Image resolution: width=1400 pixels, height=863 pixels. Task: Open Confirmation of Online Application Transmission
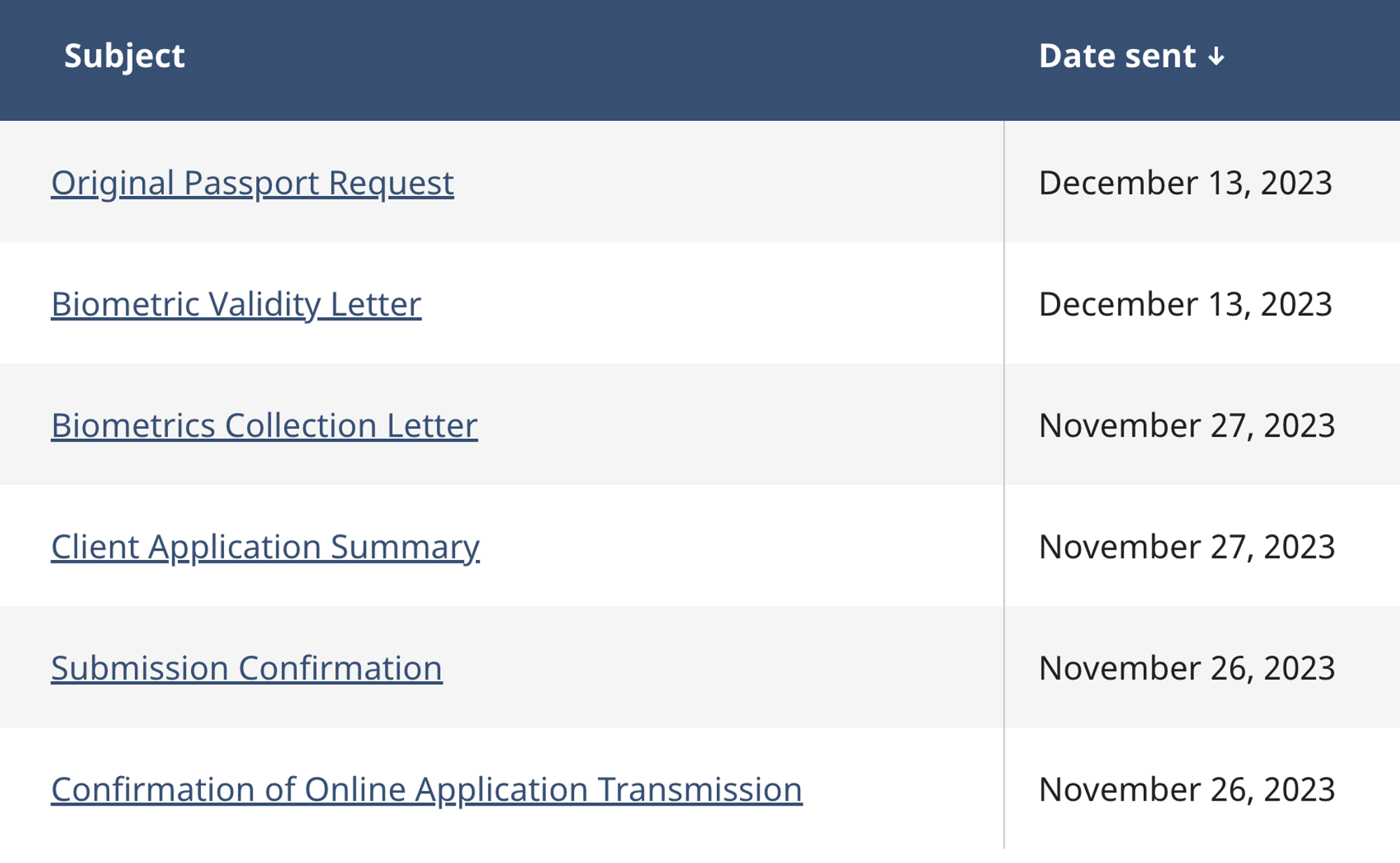coord(426,790)
